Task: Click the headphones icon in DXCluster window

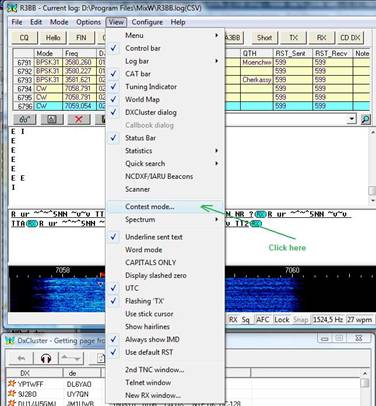Action: (46, 359)
